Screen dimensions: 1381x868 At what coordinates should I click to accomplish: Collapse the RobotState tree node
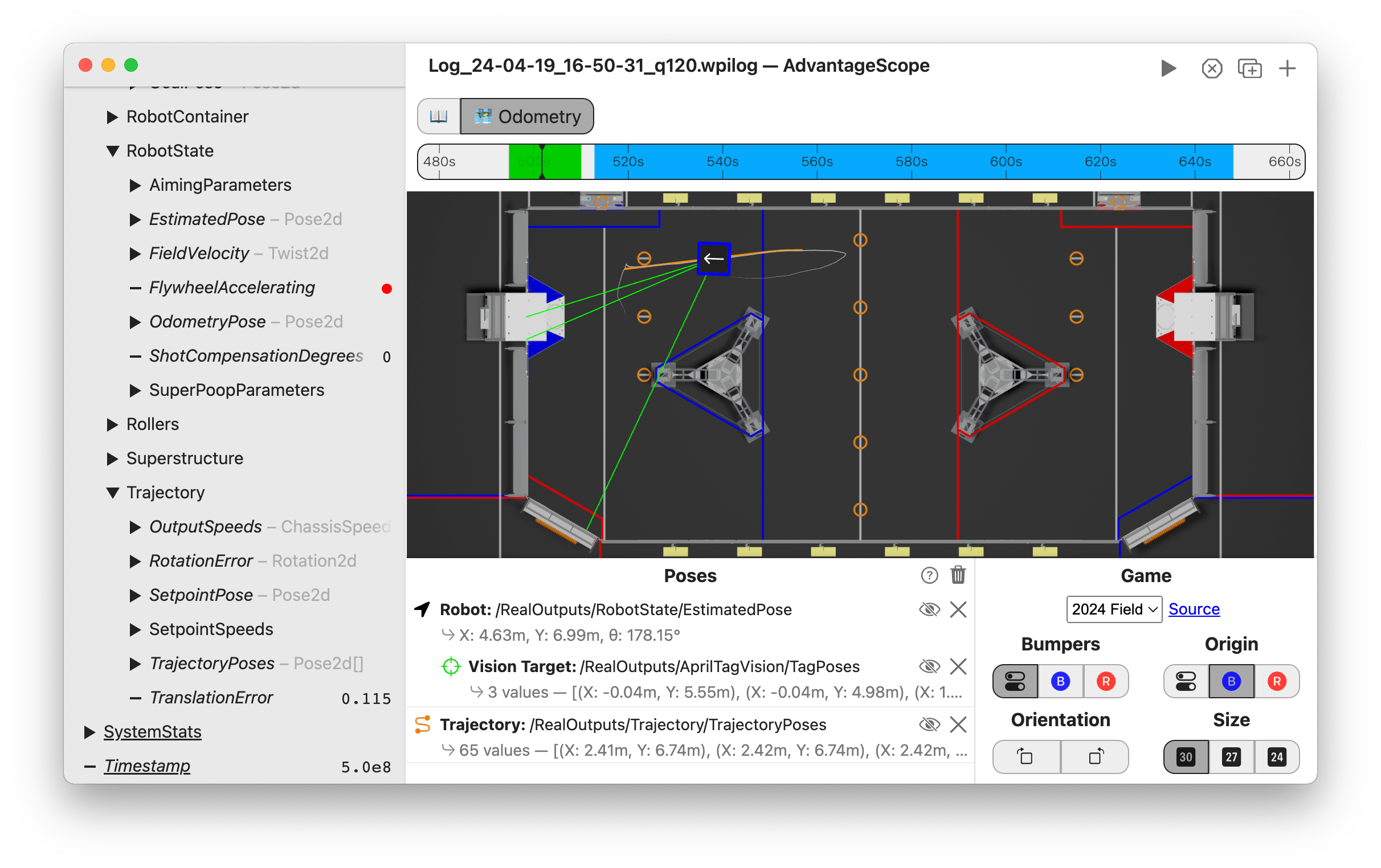click(x=112, y=152)
